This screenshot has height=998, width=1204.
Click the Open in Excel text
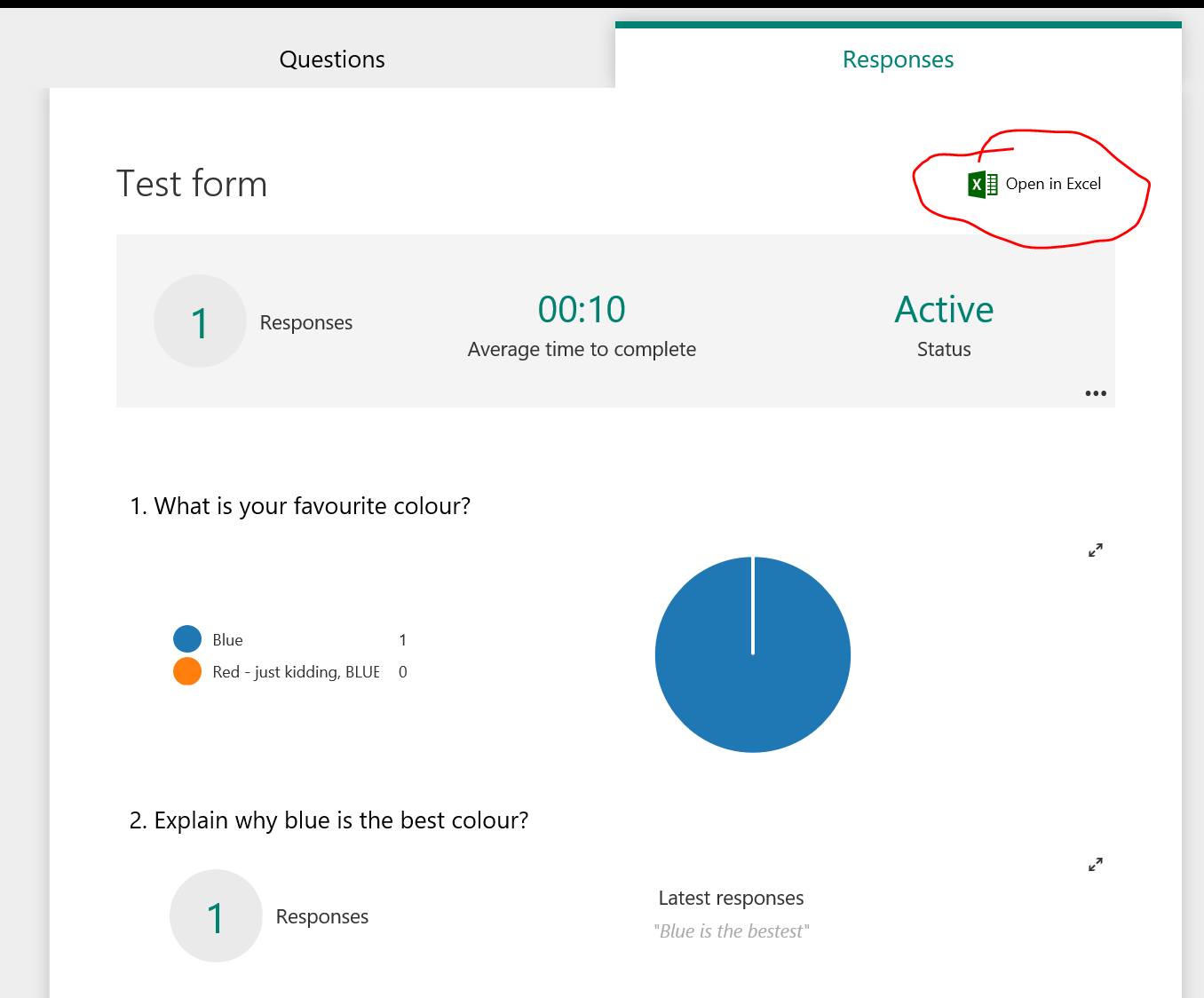[x=1053, y=184]
